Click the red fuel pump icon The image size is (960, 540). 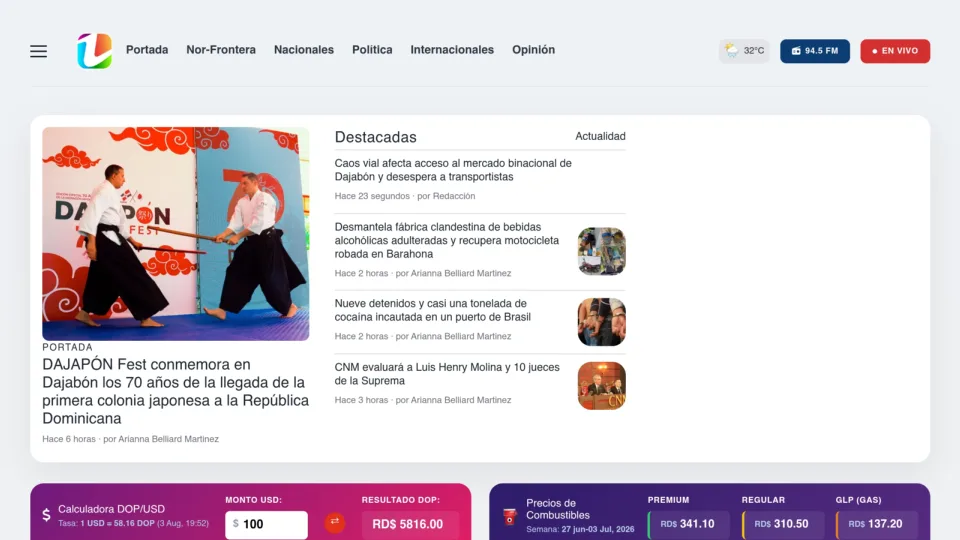click(509, 517)
